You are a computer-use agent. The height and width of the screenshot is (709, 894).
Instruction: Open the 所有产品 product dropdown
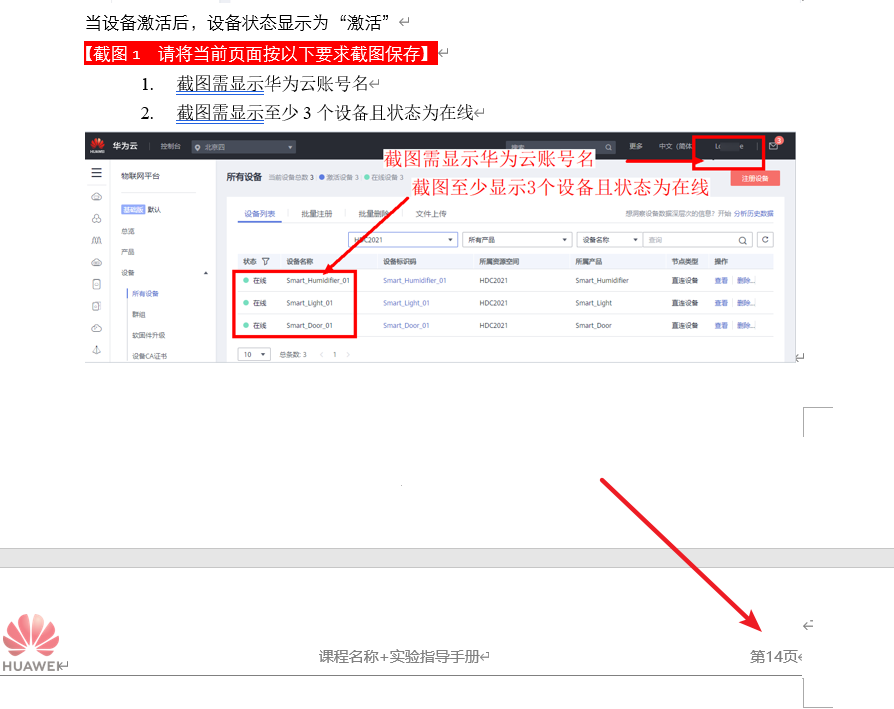click(x=517, y=240)
